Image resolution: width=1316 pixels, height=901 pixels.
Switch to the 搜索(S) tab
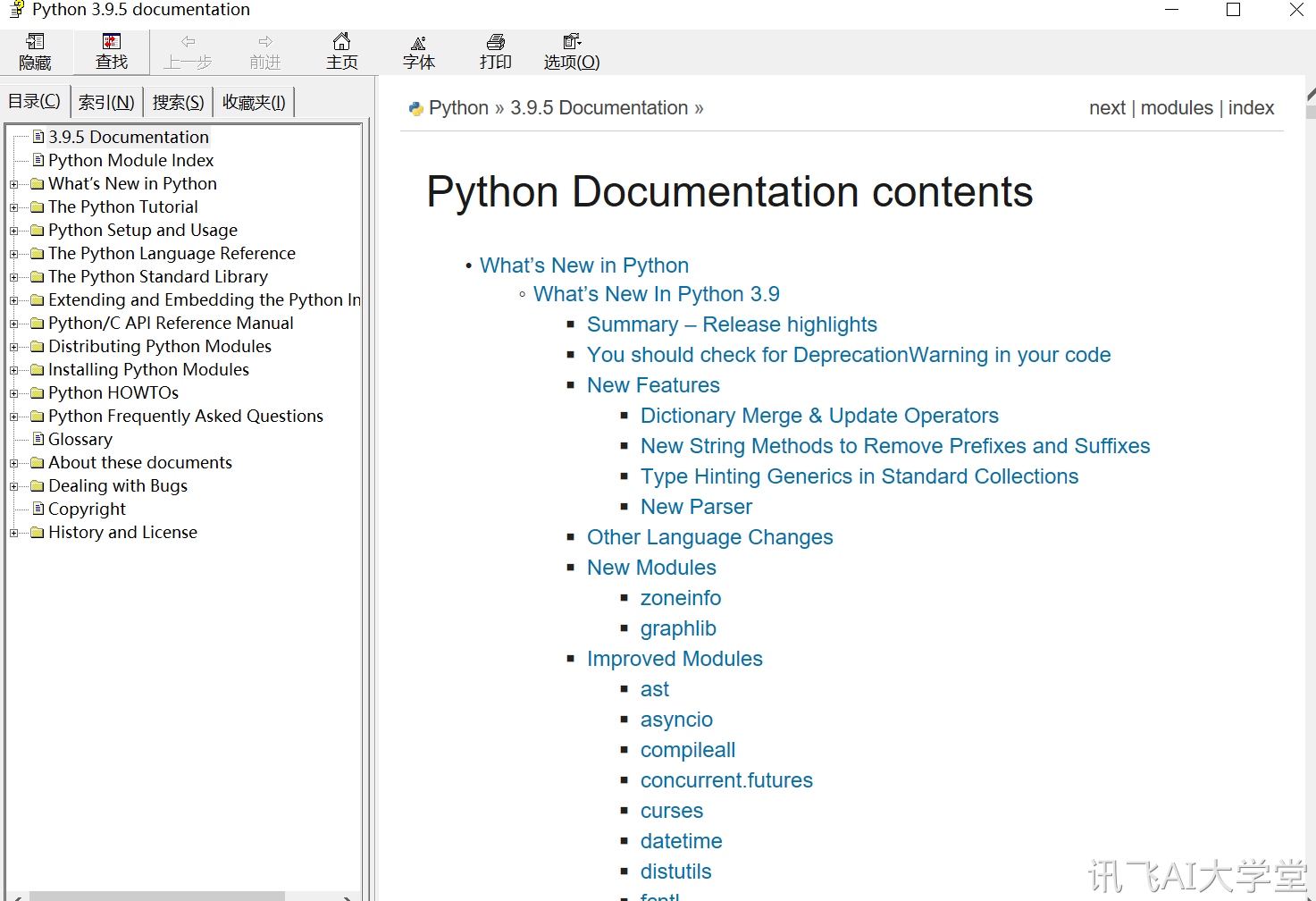178,102
